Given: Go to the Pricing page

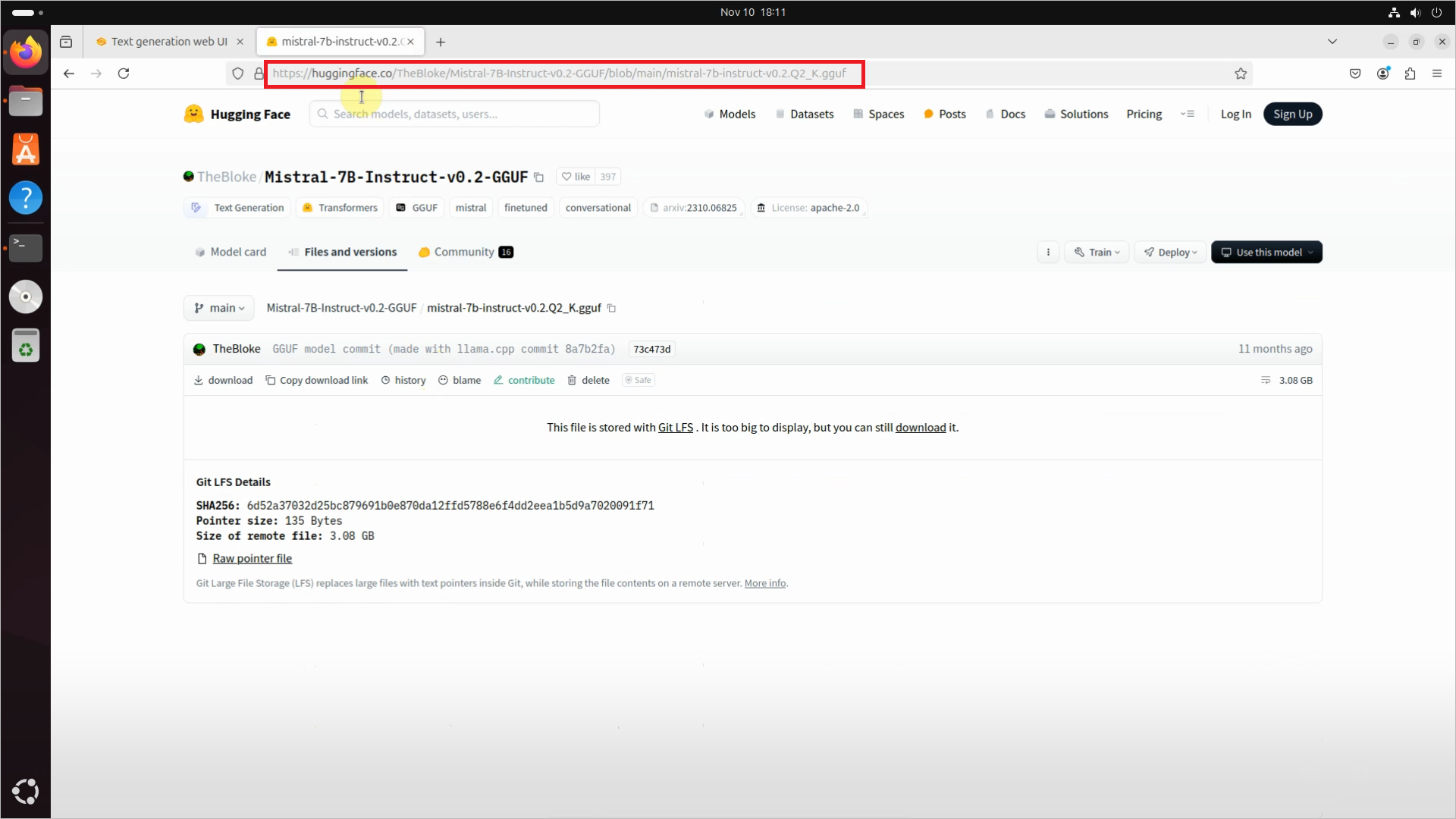Looking at the screenshot, I should pos(1144,114).
